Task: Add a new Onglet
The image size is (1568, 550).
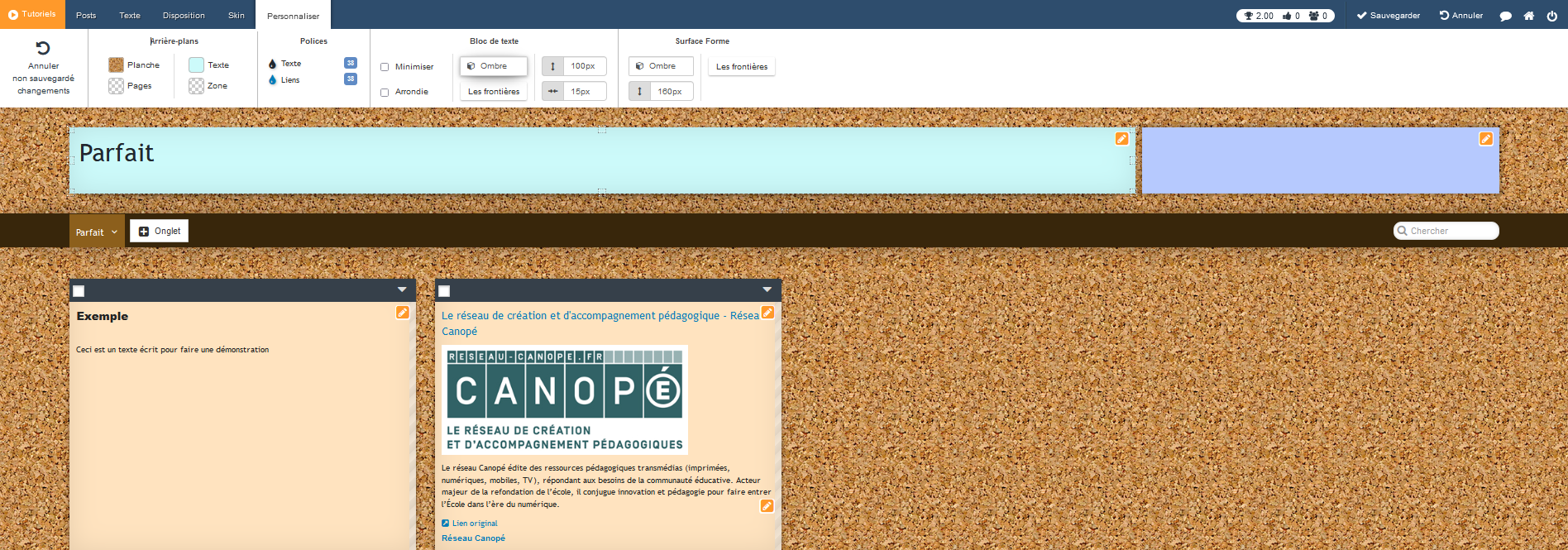Action: pos(159,231)
